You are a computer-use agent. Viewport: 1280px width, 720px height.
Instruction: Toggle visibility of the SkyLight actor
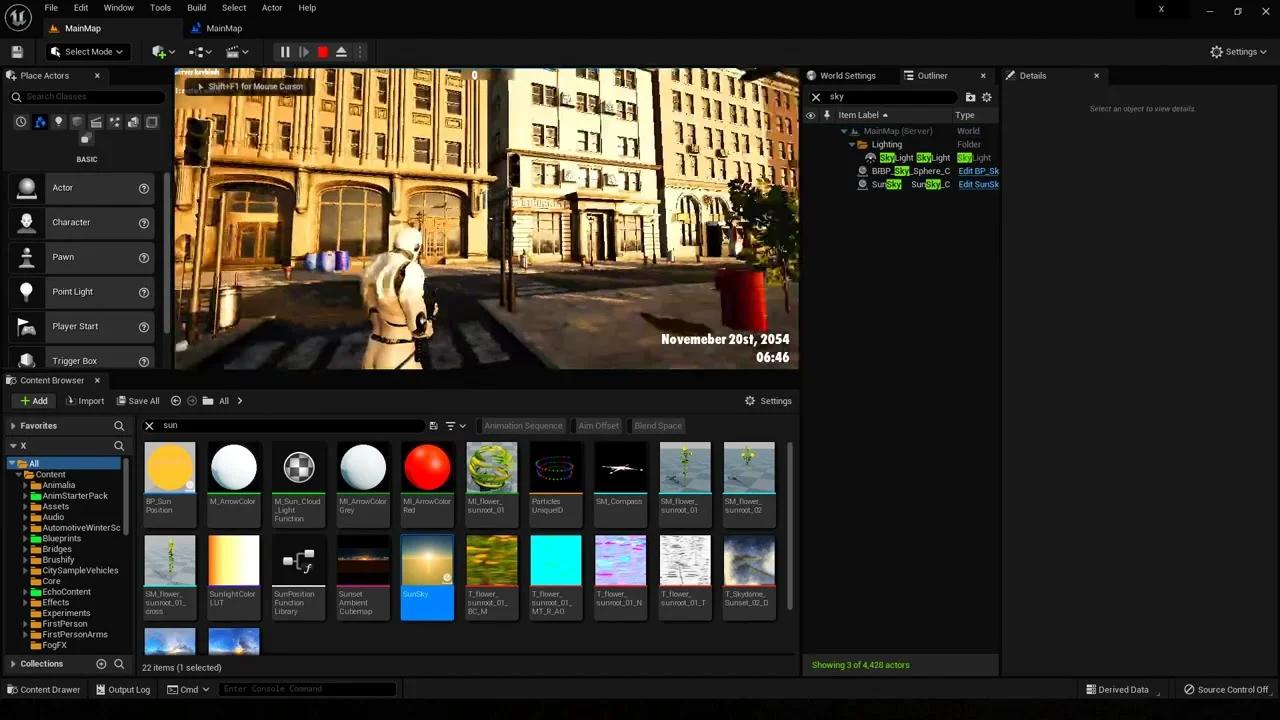(x=811, y=157)
